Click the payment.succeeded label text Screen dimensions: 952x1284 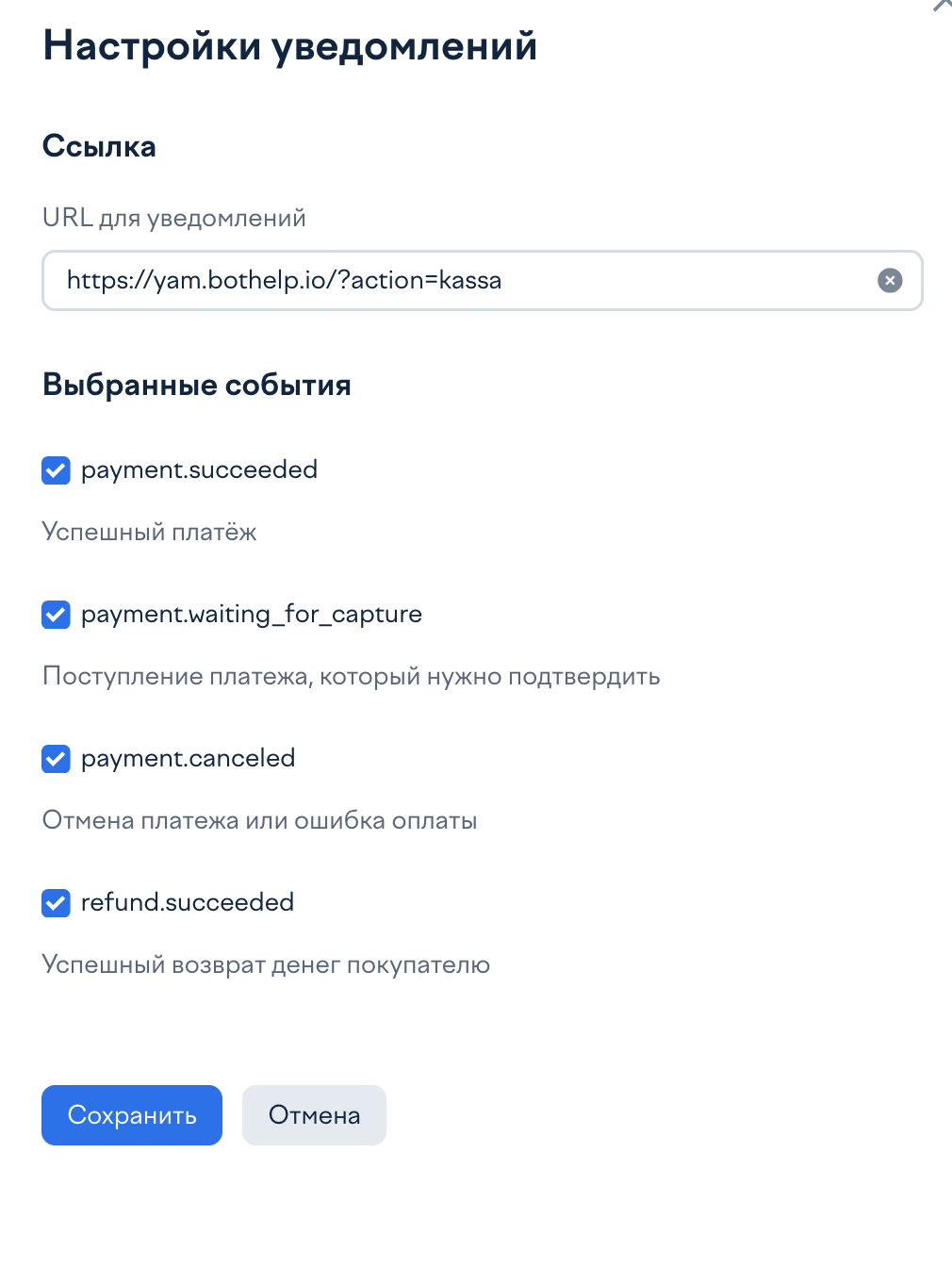coord(199,470)
